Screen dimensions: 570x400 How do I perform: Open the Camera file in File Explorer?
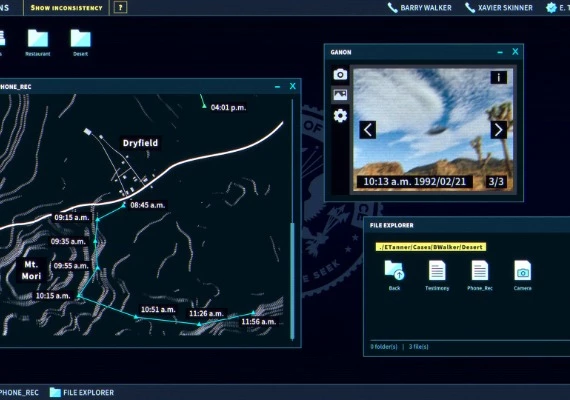[523, 275]
